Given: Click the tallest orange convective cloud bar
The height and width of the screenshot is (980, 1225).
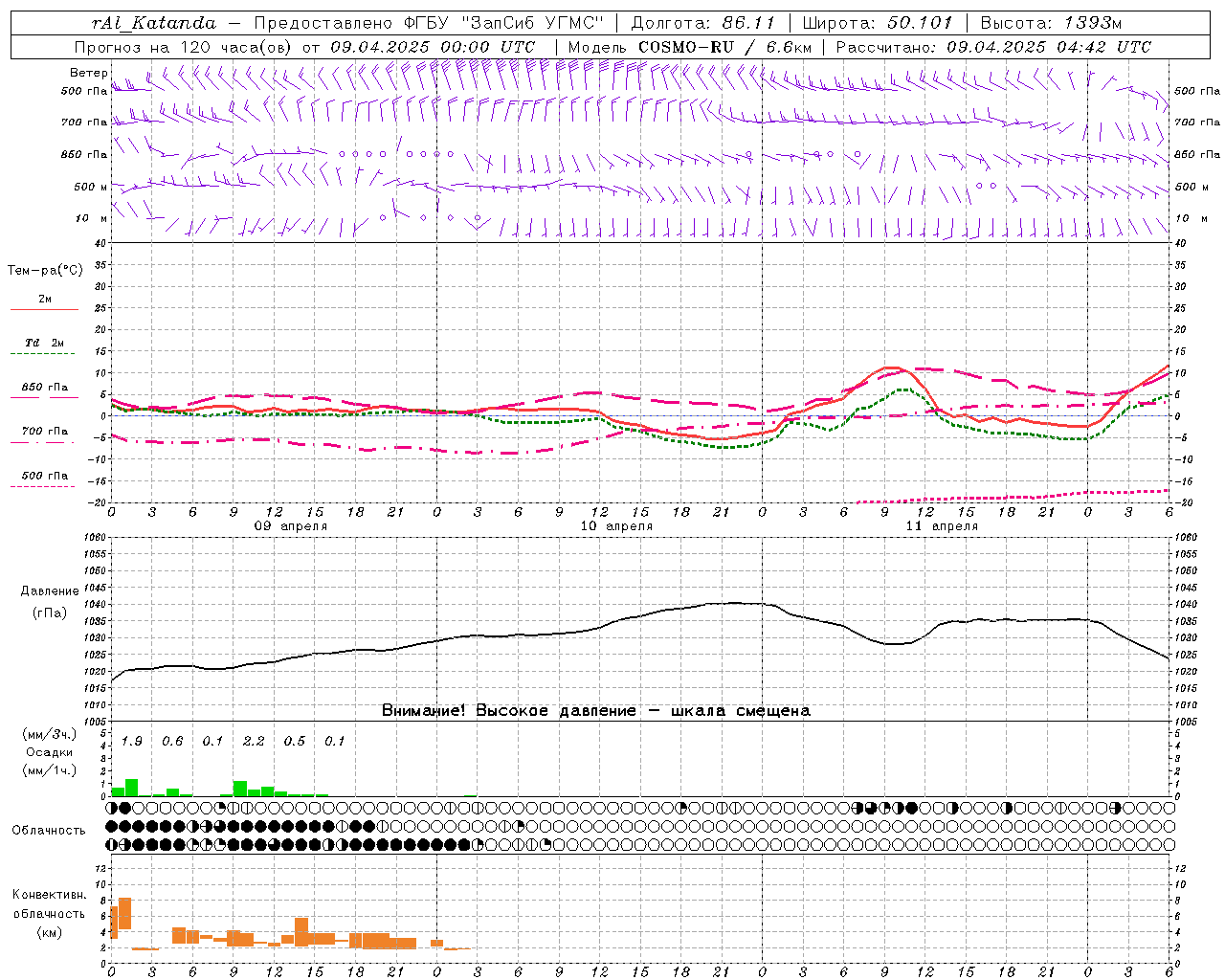Looking at the screenshot, I should pyautogui.click(x=124, y=914).
